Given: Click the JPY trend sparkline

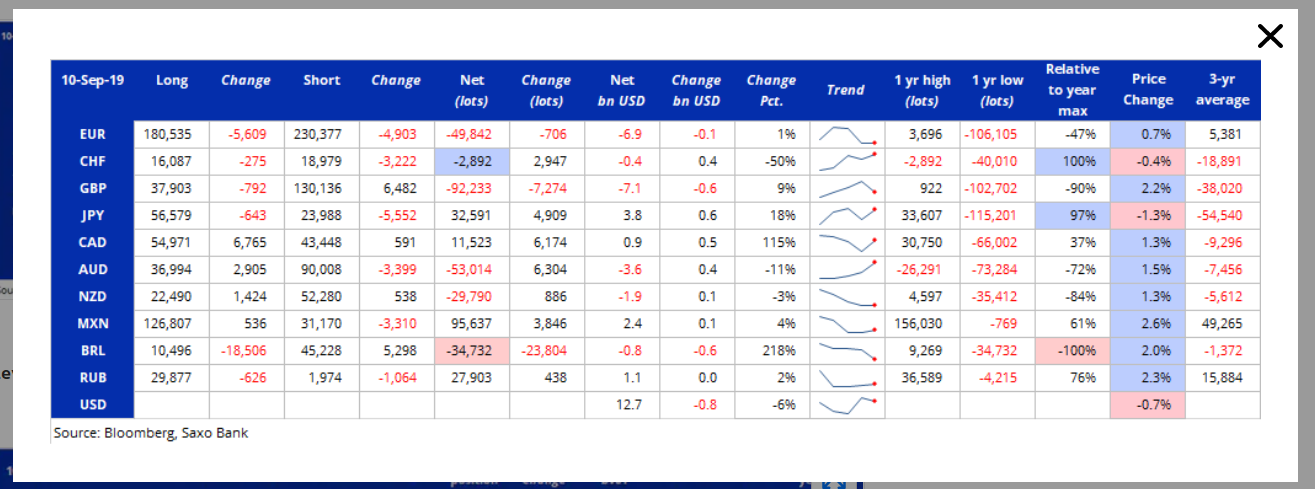Looking at the screenshot, I should click(846, 215).
